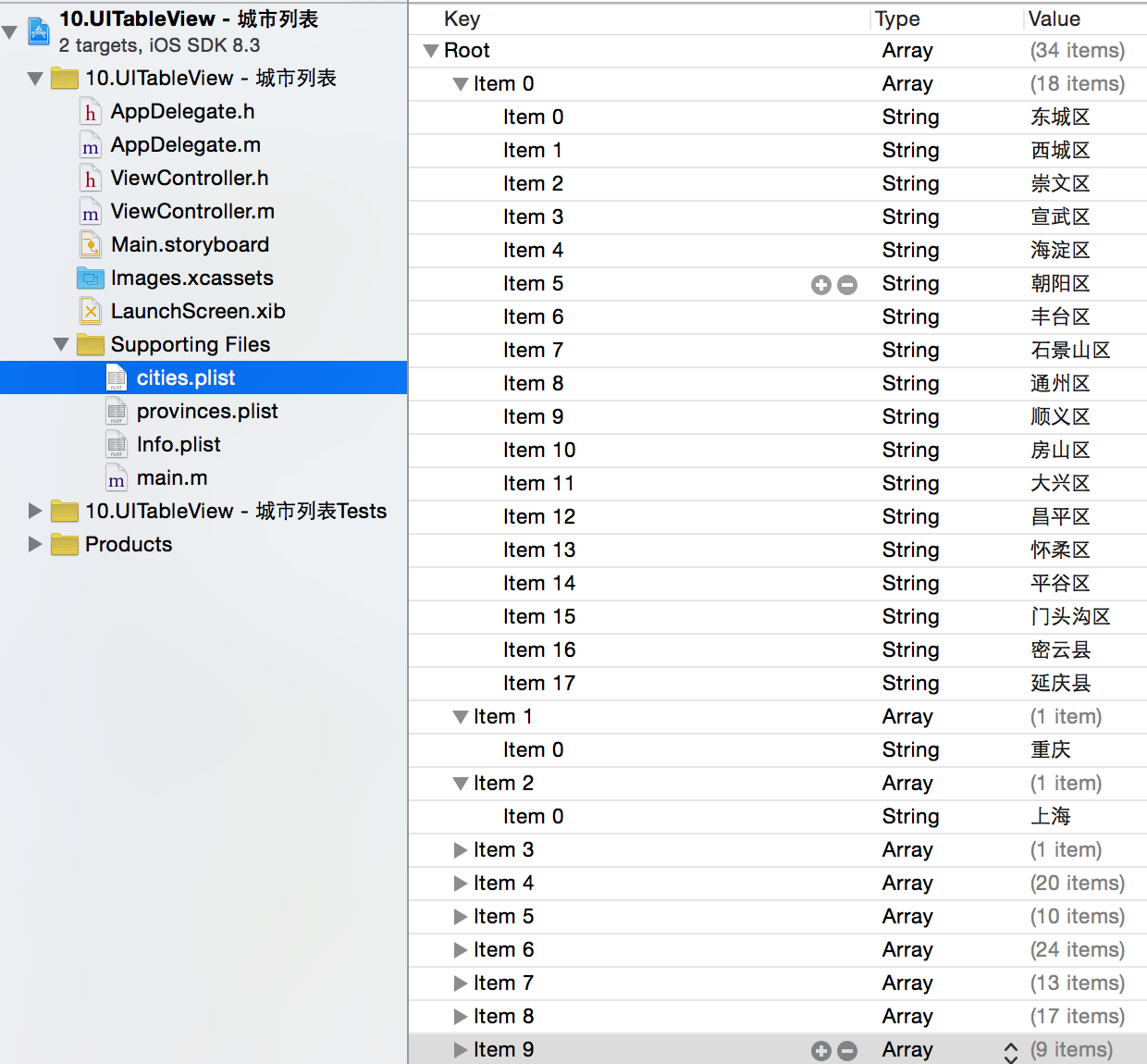
Task: Click the Value column header
Action: click(1054, 19)
